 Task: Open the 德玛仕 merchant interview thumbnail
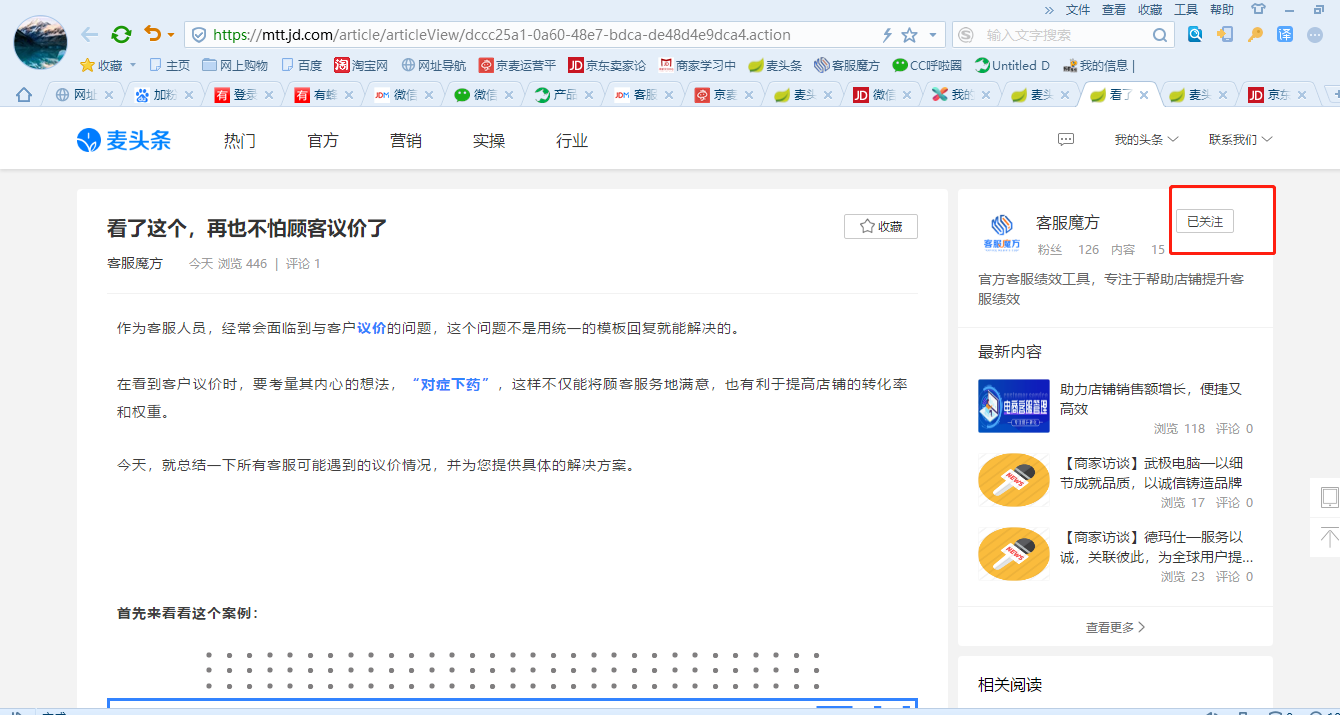(x=1014, y=554)
